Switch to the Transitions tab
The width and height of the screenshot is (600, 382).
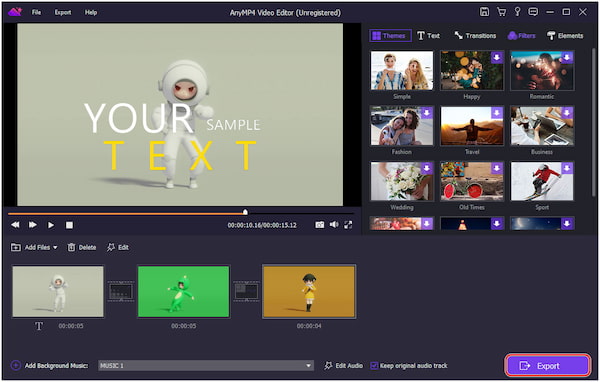475,36
